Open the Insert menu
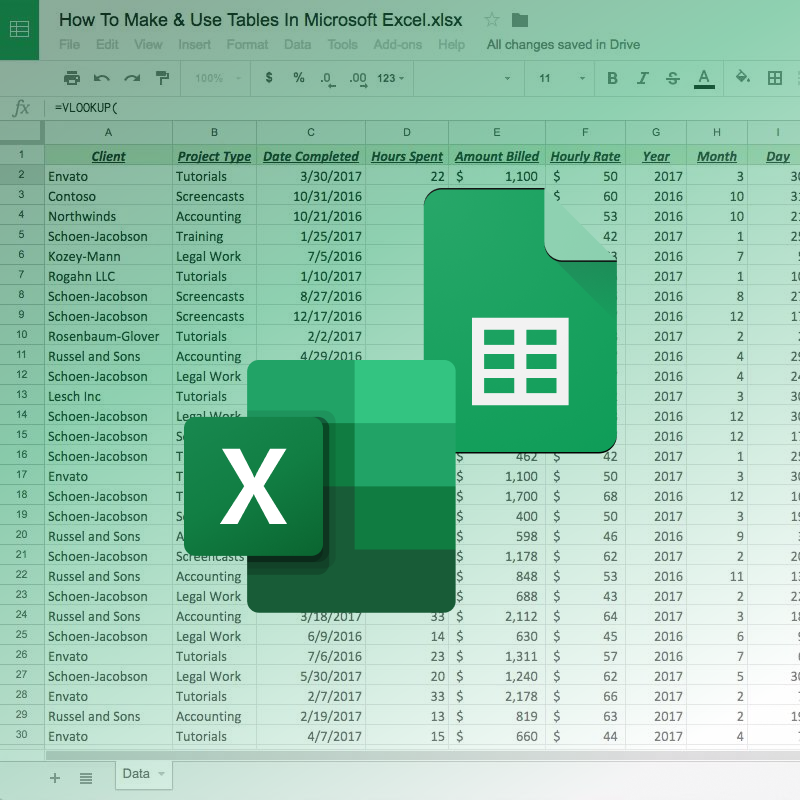The width and height of the screenshot is (800, 800). point(194,44)
